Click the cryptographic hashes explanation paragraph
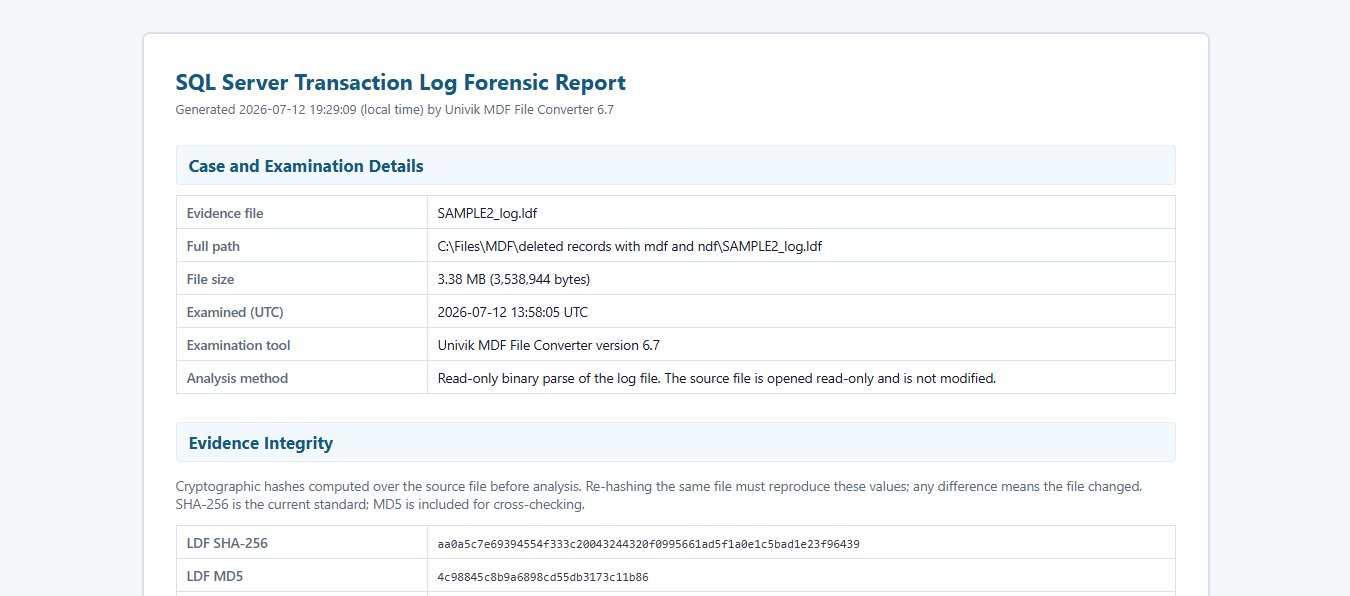Screen dimensions: 1350x596 (x=659, y=495)
